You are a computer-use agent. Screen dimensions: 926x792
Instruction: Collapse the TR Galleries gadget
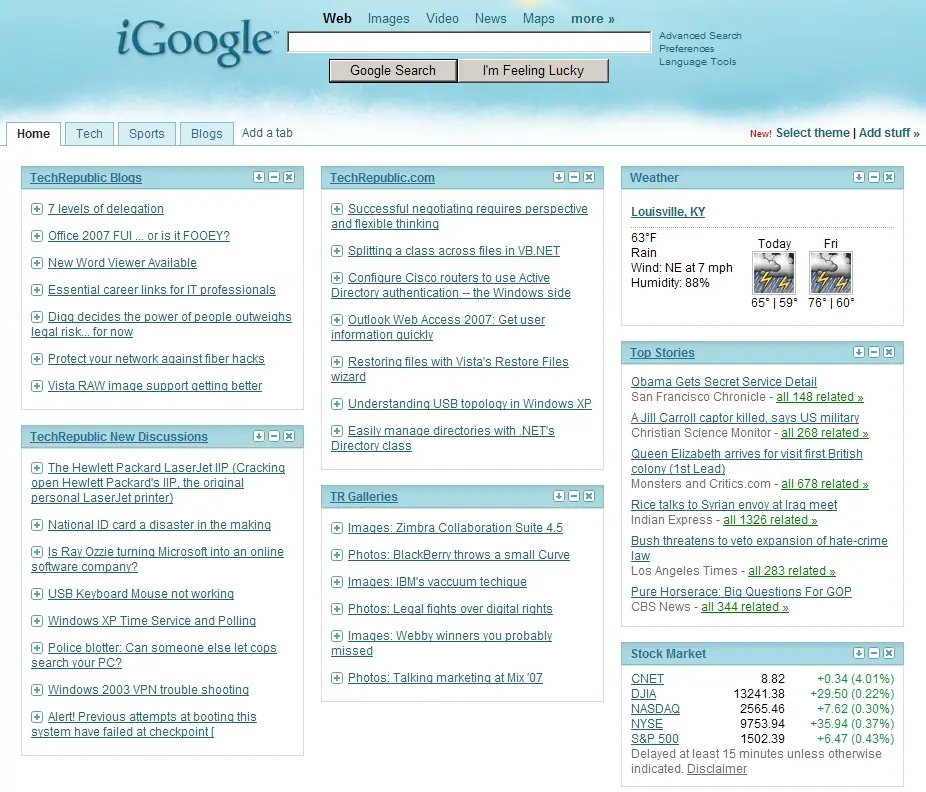[x=574, y=496]
